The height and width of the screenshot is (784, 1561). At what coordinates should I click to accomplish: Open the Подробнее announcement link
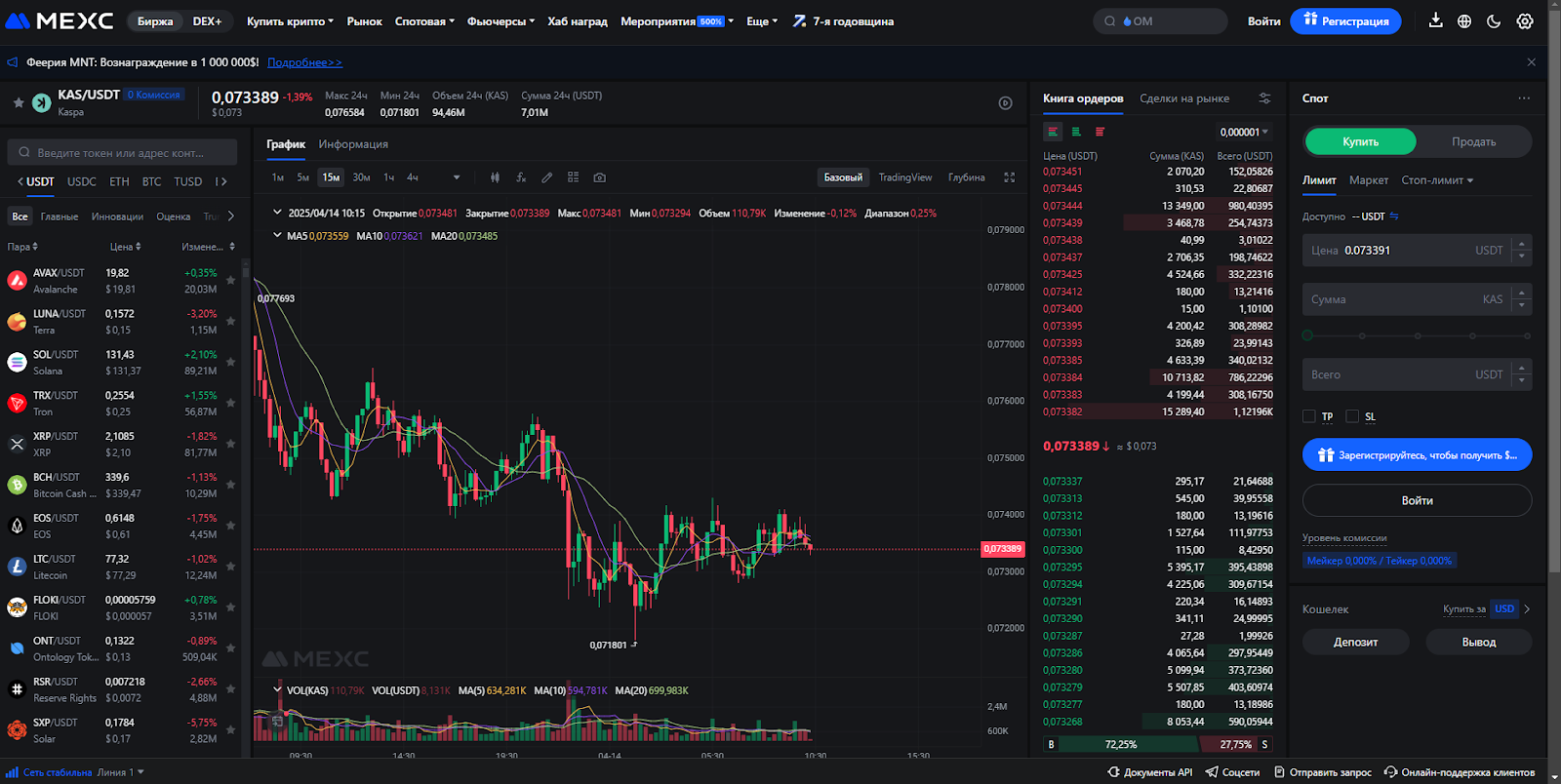(x=304, y=62)
